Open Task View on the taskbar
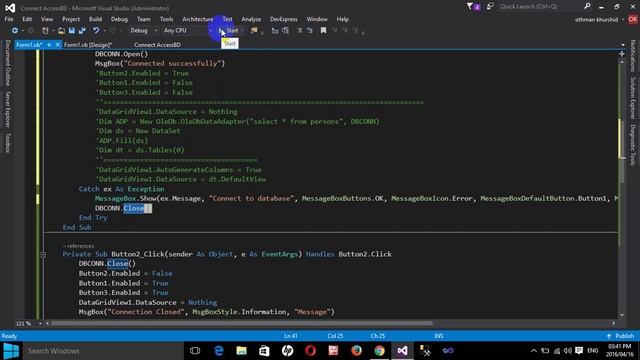This screenshot has height=360, width=640. (195, 351)
